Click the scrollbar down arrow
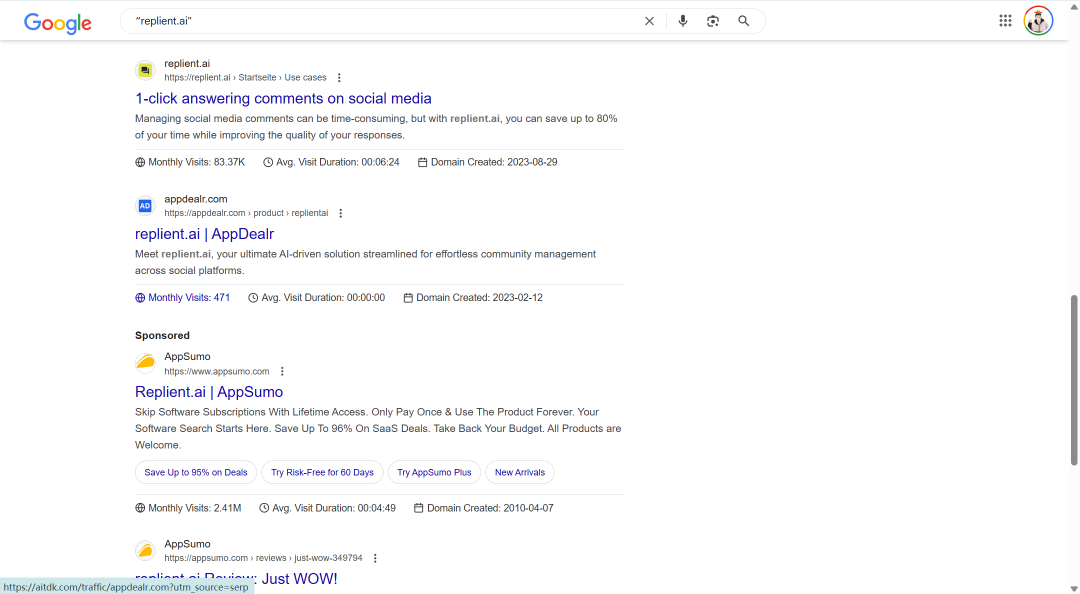1080x594 pixels. 1073,588
